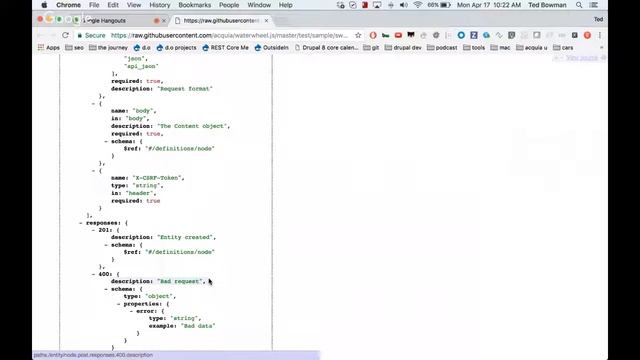Open the d.o projects bookmark
This screenshot has width=640, height=360.
tap(176, 48)
